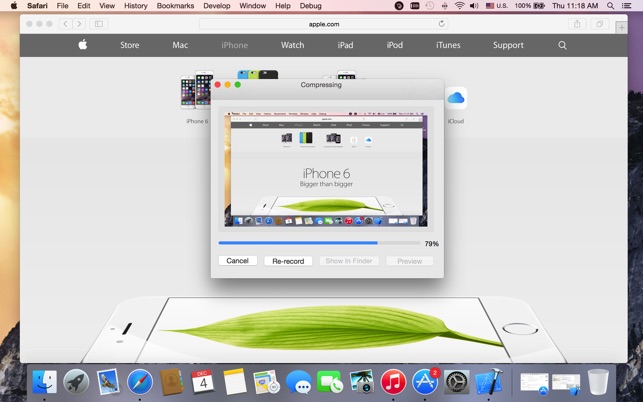Screen dimensions: 643x402
Task: Open Window menu
Action: click(x=253, y=6)
